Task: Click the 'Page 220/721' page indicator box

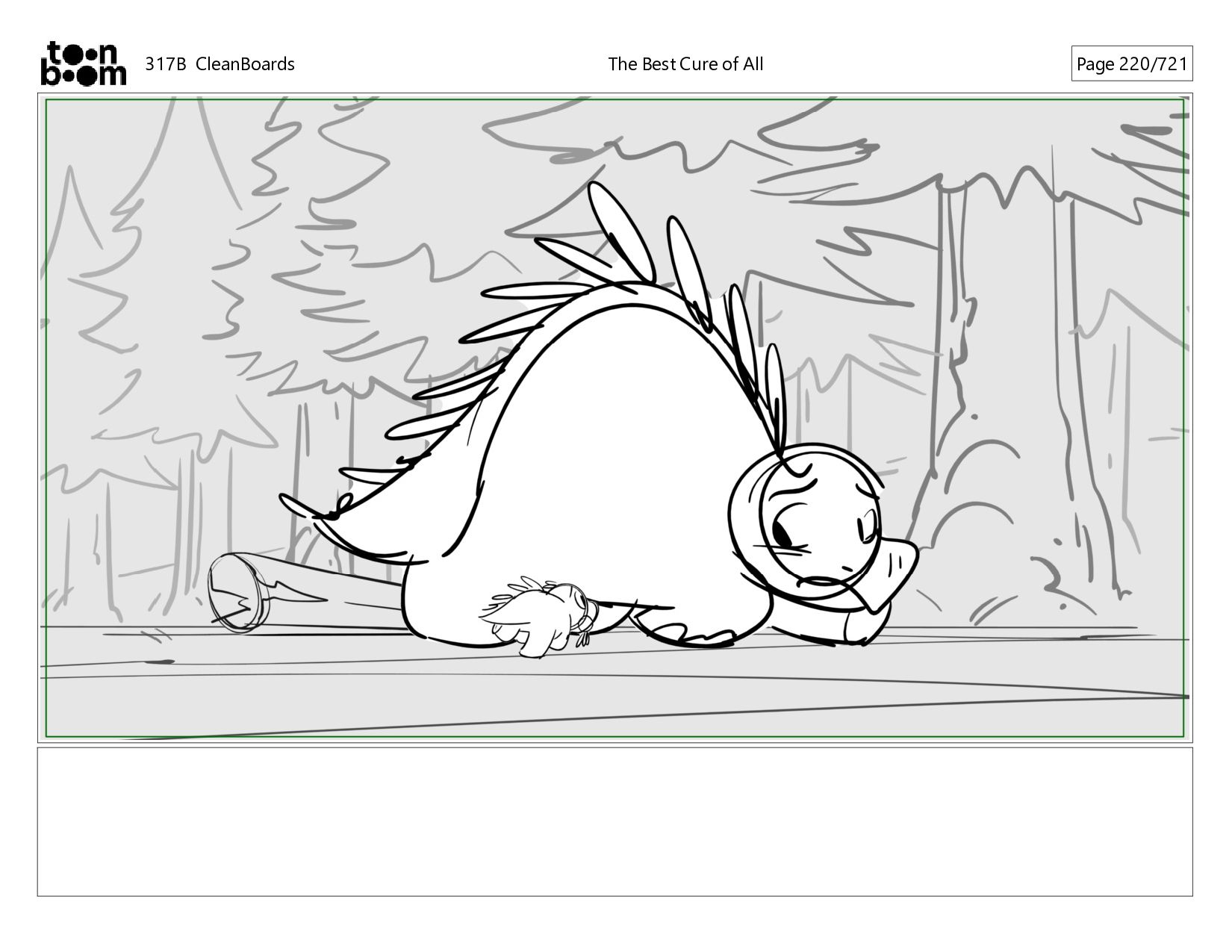Action: (x=1131, y=64)
